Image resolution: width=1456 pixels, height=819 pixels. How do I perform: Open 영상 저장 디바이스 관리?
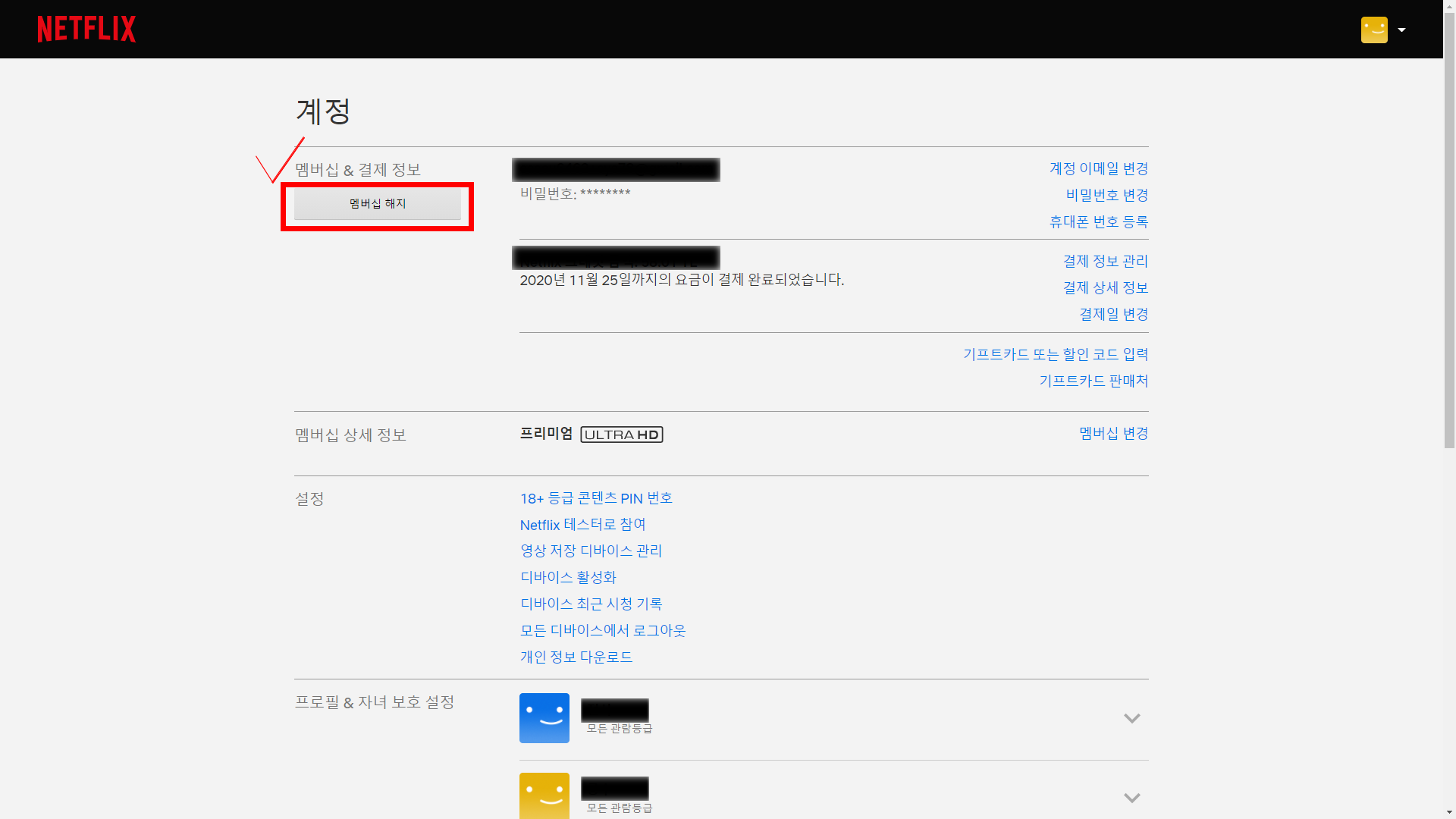pos(591,551)
